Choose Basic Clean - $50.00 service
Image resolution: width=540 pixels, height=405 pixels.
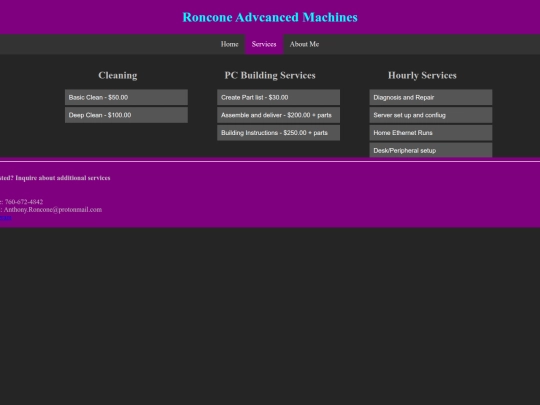(126, 97)
